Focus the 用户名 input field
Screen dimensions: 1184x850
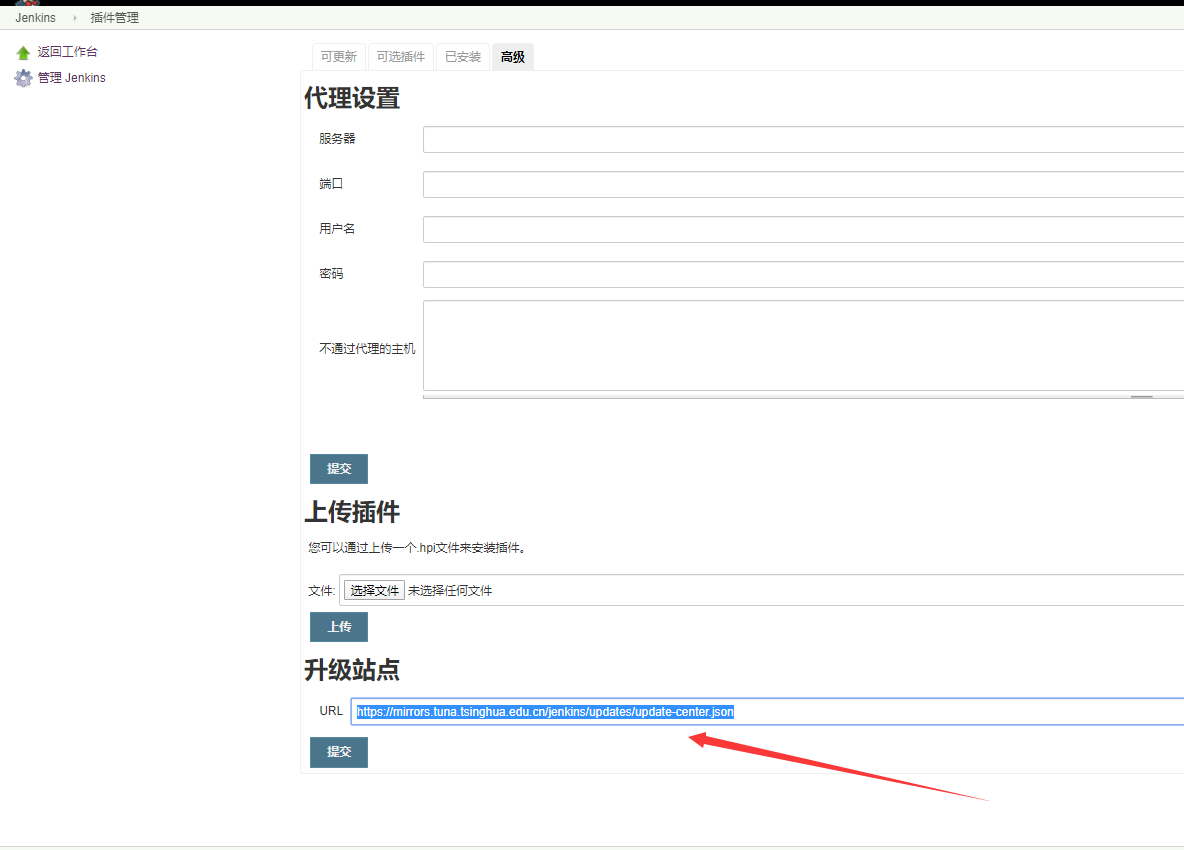803,229
